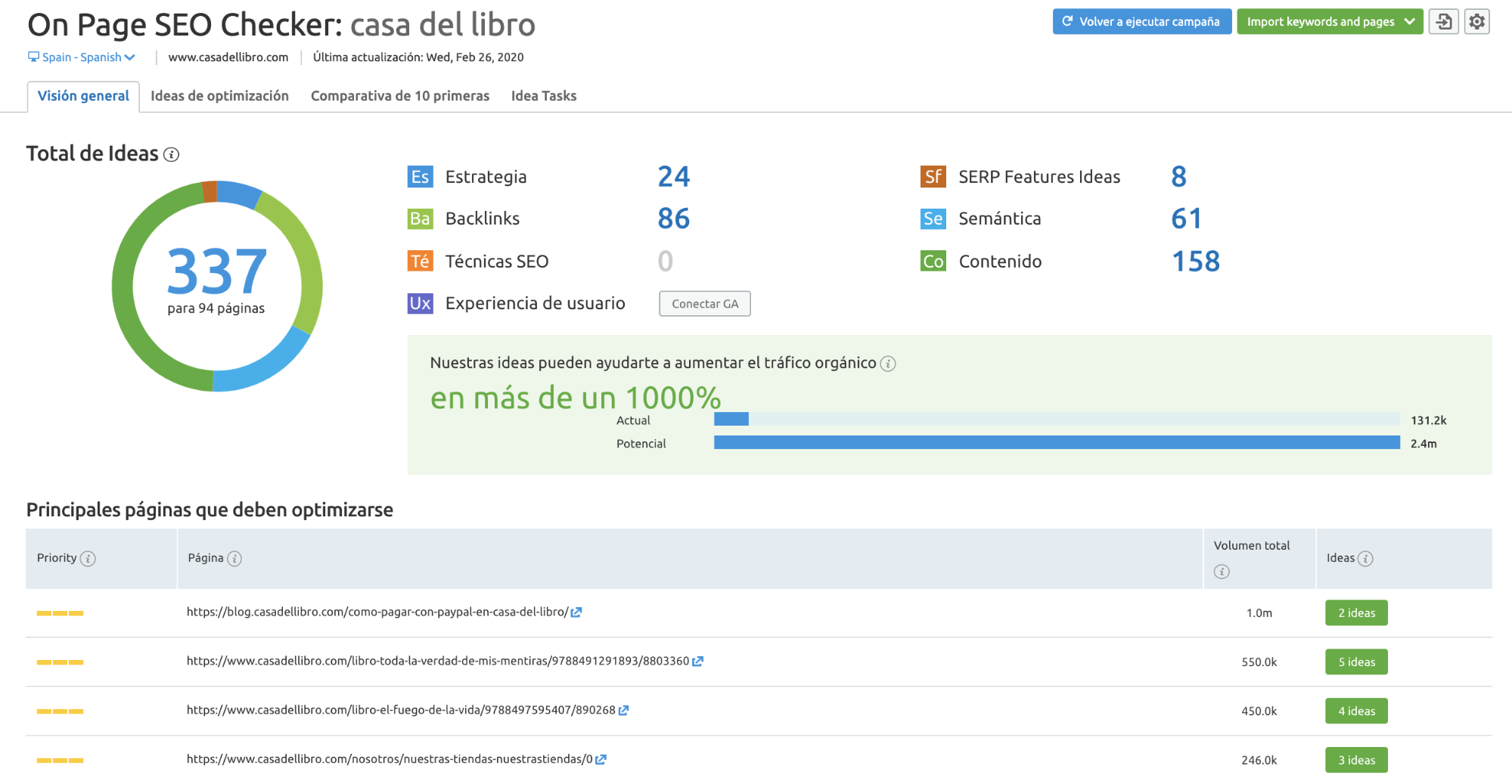Click info icon next to Ideas header

pyautogui.click(x=1365, y=559)
